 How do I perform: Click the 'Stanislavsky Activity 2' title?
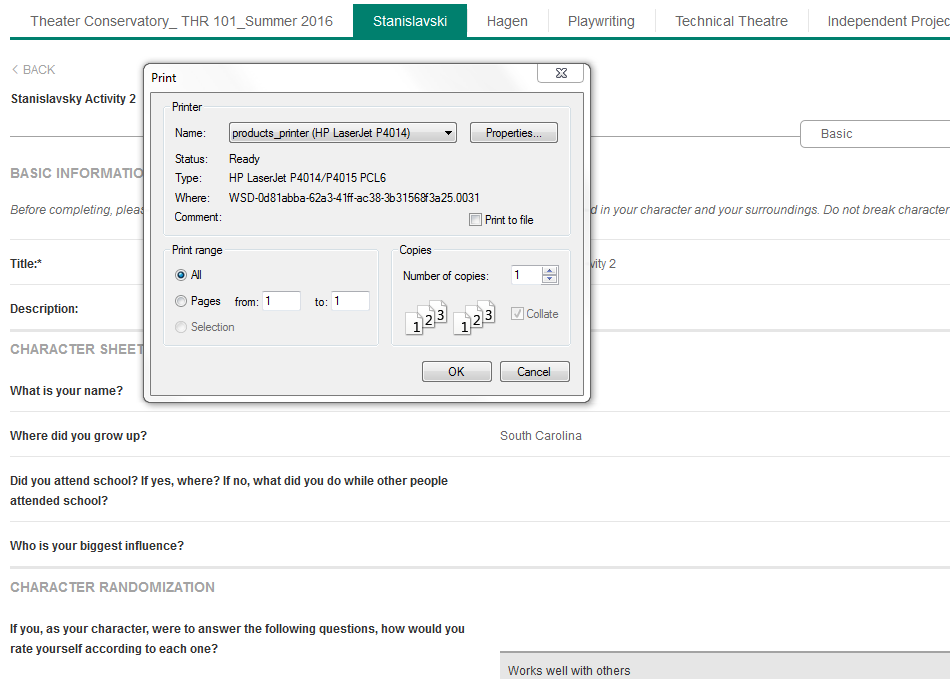tap(73, 99)
